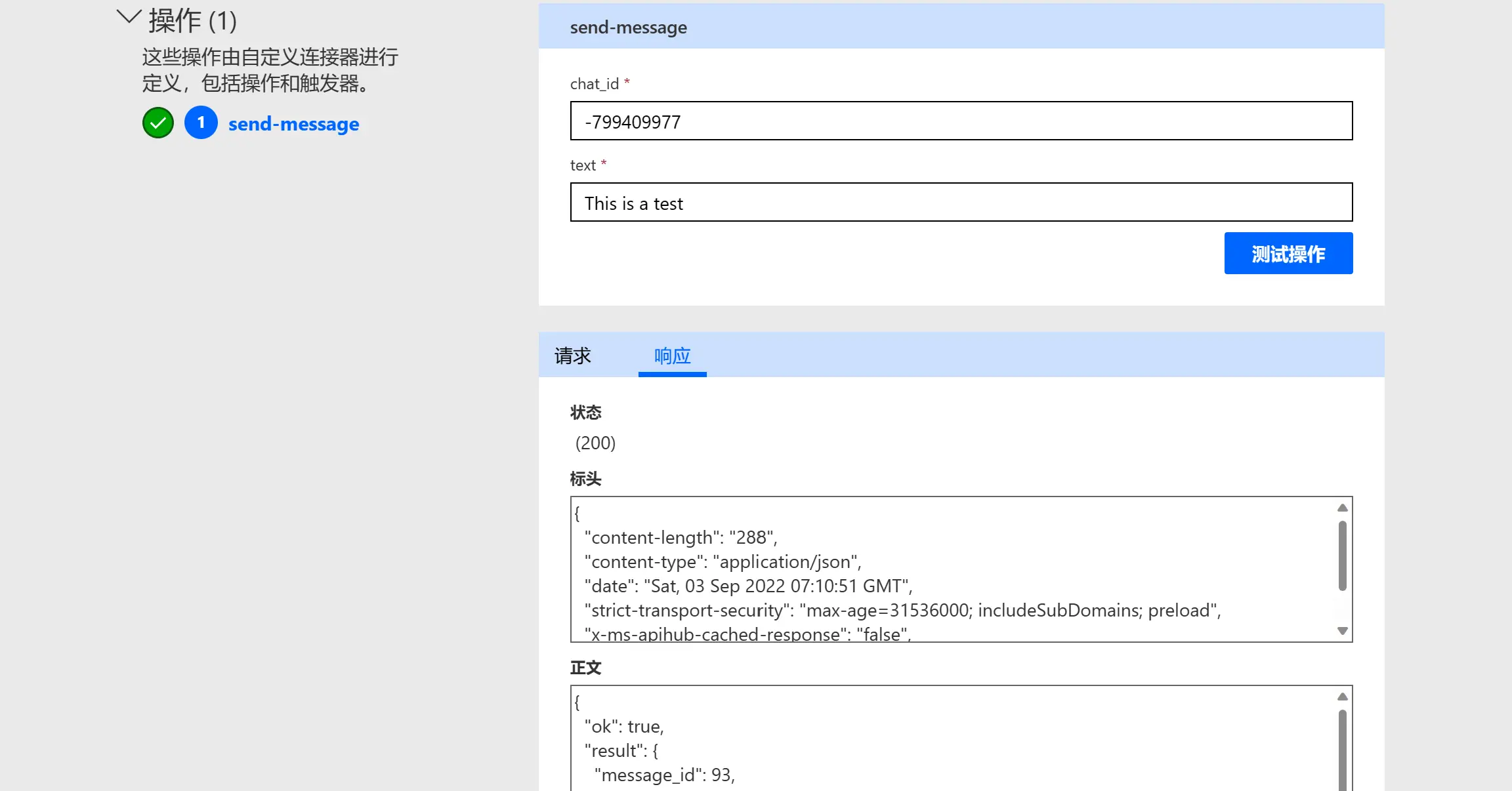The image size is (1512, 791).
Task: Click the up arrow of 正文 scrollbar
Action: [1342, 697]
